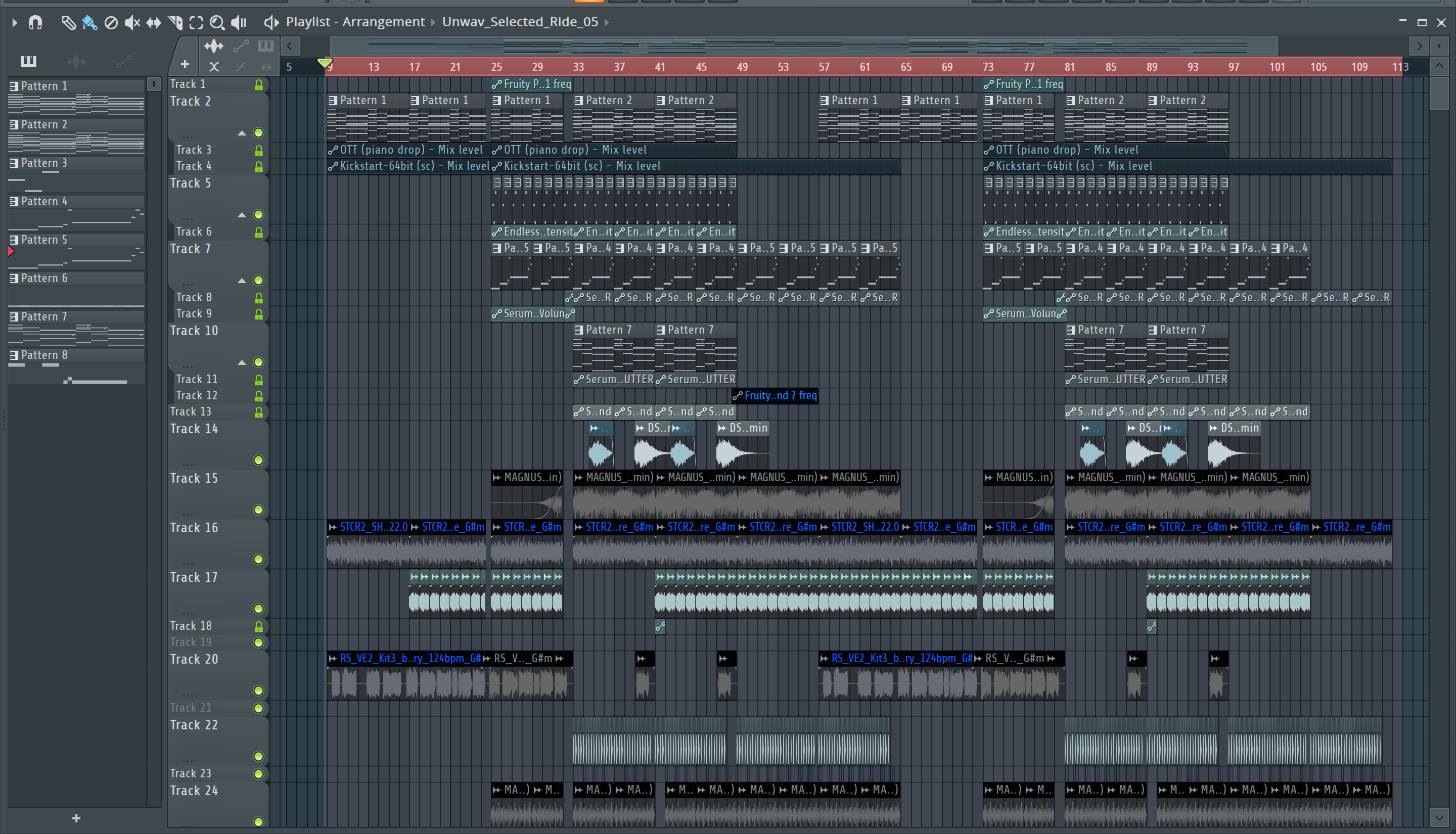Select the Playback speaker tool
Image resolution: width=1456 pixels, height=834 pixels.
(238, 22)
